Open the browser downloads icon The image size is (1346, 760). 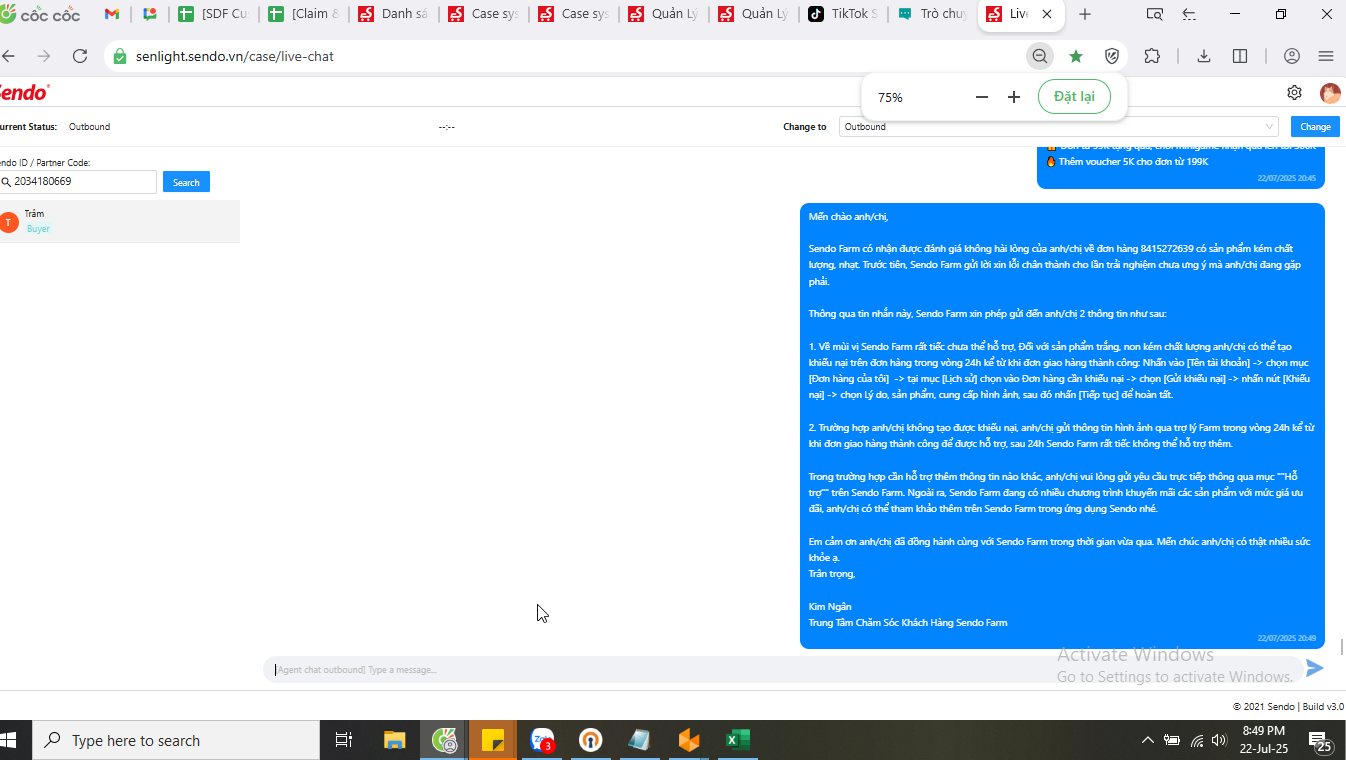coord(1204,56)
